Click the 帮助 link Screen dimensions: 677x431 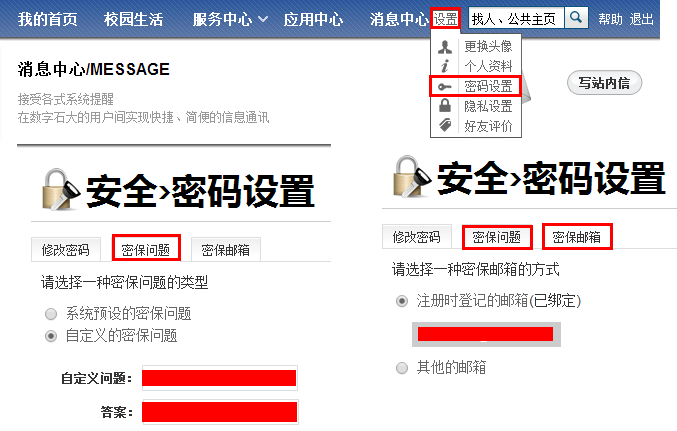coord(610,19)
